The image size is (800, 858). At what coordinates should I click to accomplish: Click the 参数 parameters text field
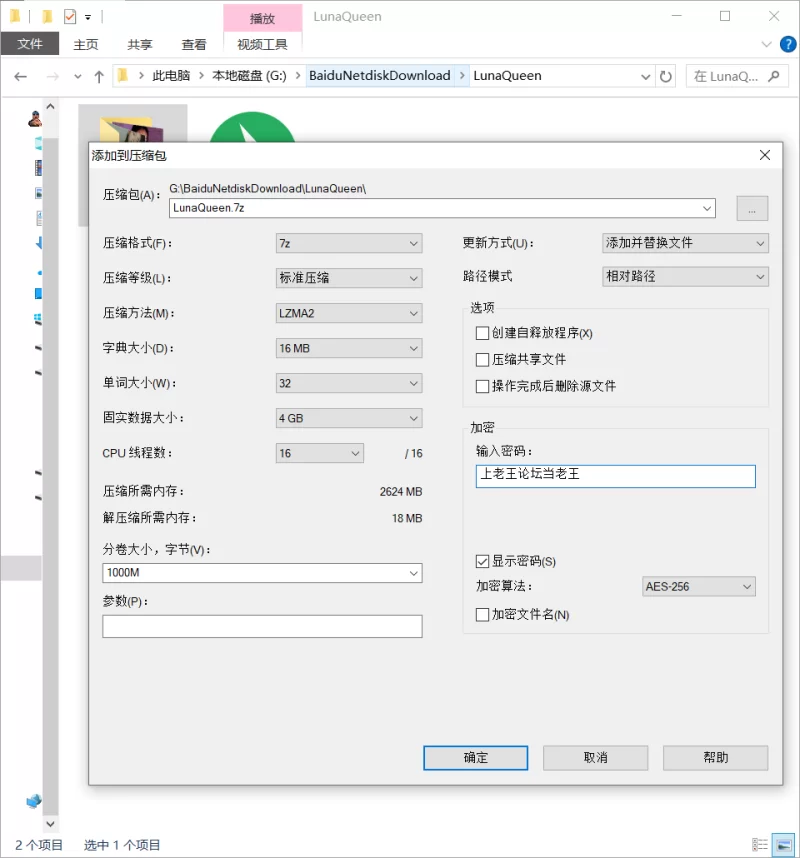click(x=262, y=626)
